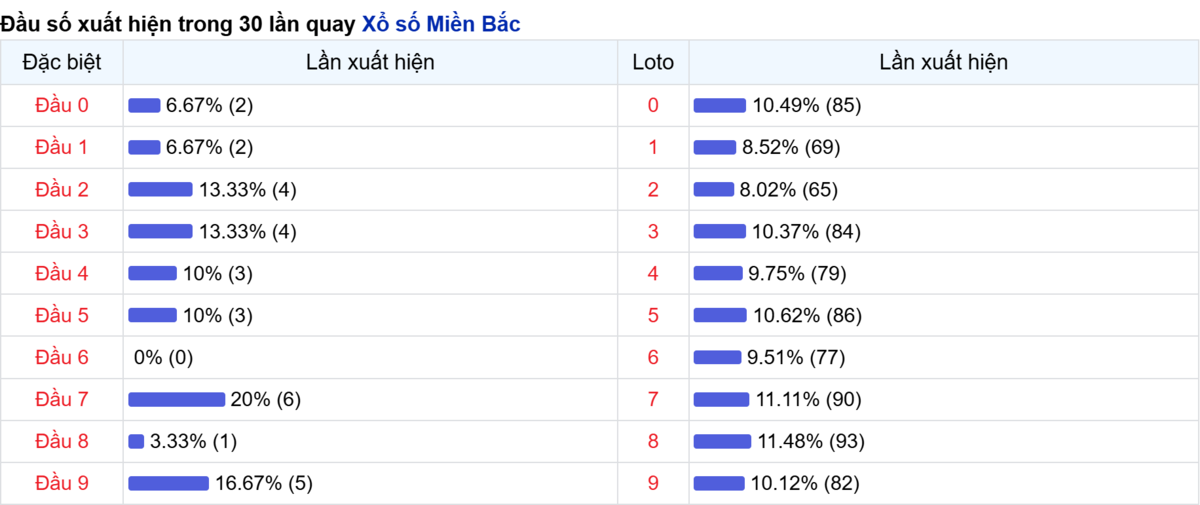Click the Loto 8 bar showing 11.48%
The image size is (1200, 505).
click(x=722, y=442)
